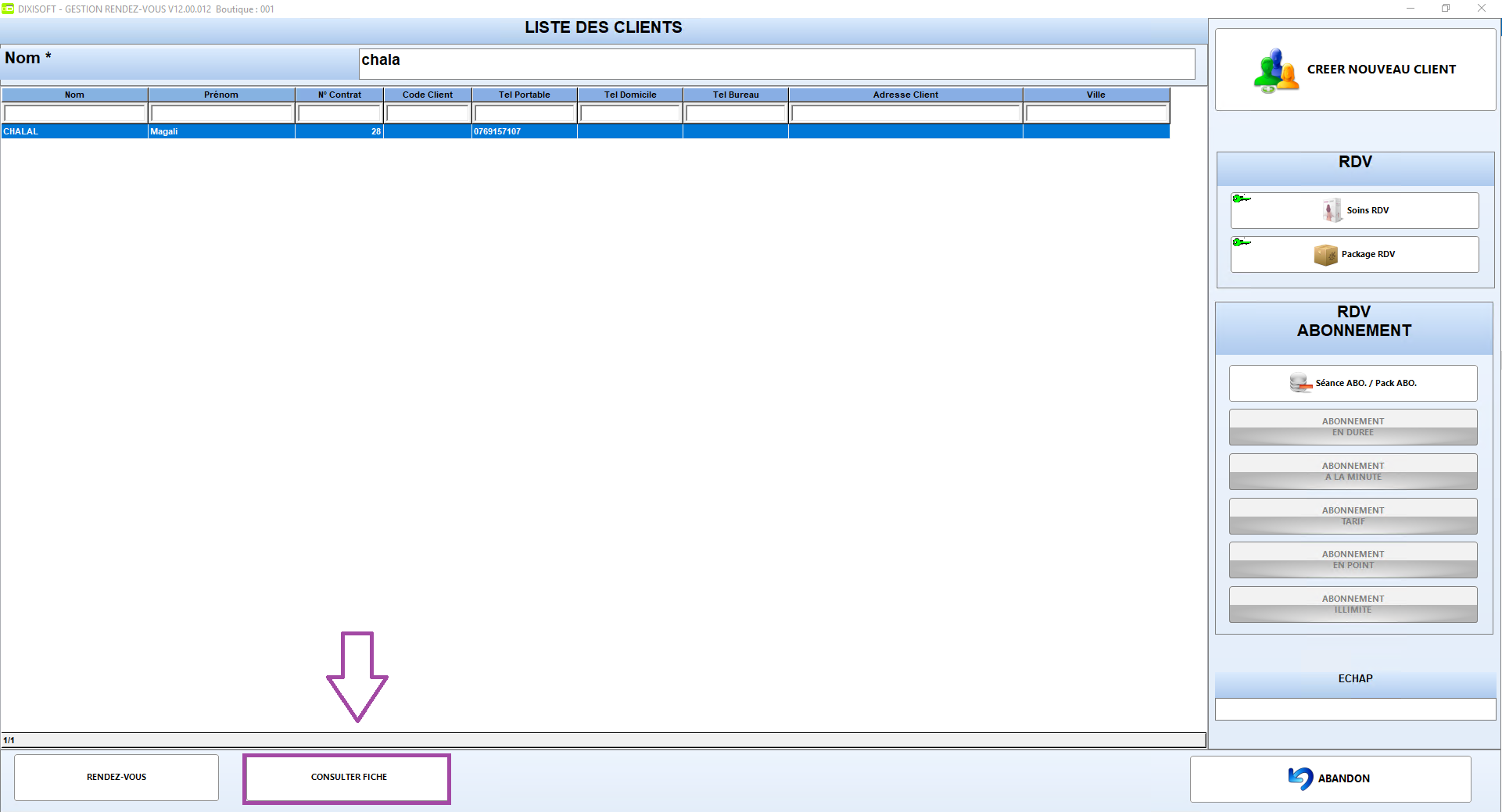Click the input field below ECHAP
Screen dimensions: 1502x812
(x=1355, y=710)
